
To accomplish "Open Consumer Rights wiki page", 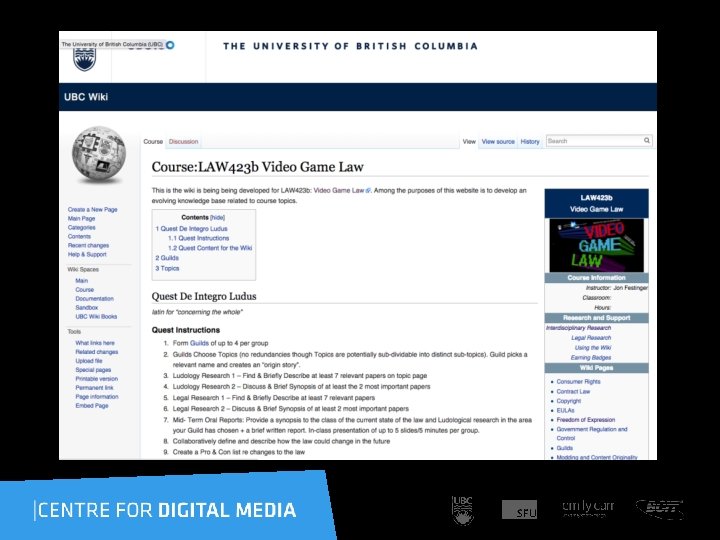I will coord(579,382).
